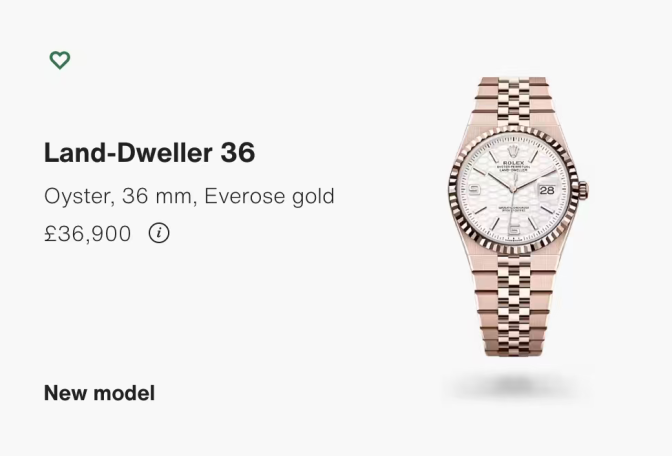Click the ROLEX text on the dial
This screenshot has height=456, width=672.
[513, 163]
